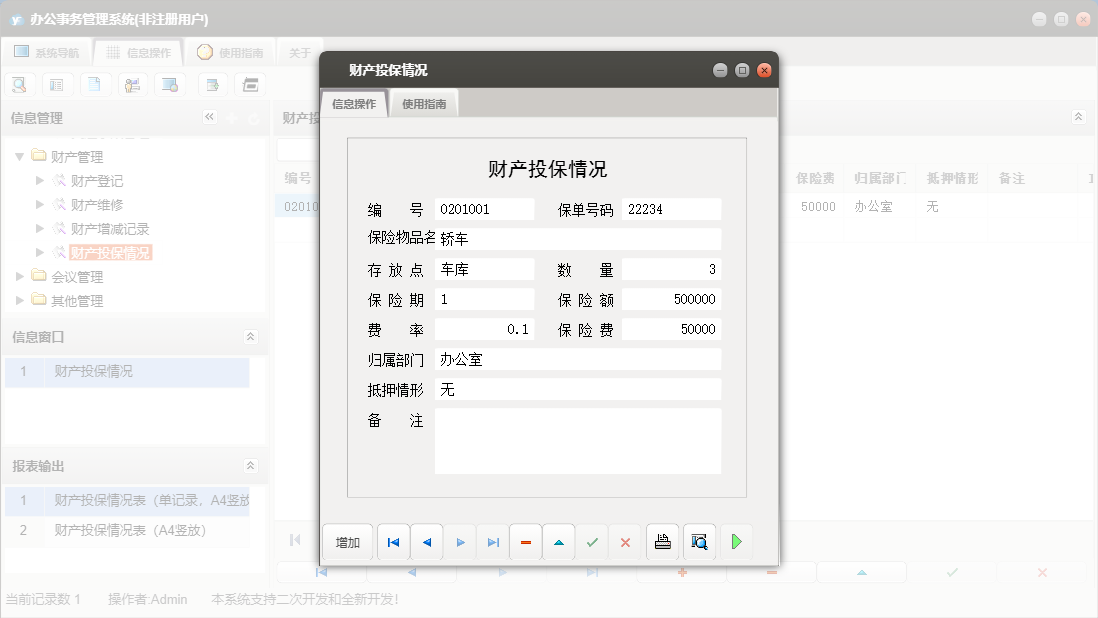Click the 保单号码 input field showing 22234
Viewport: 1098px width, 618px height.
point(671,209)
